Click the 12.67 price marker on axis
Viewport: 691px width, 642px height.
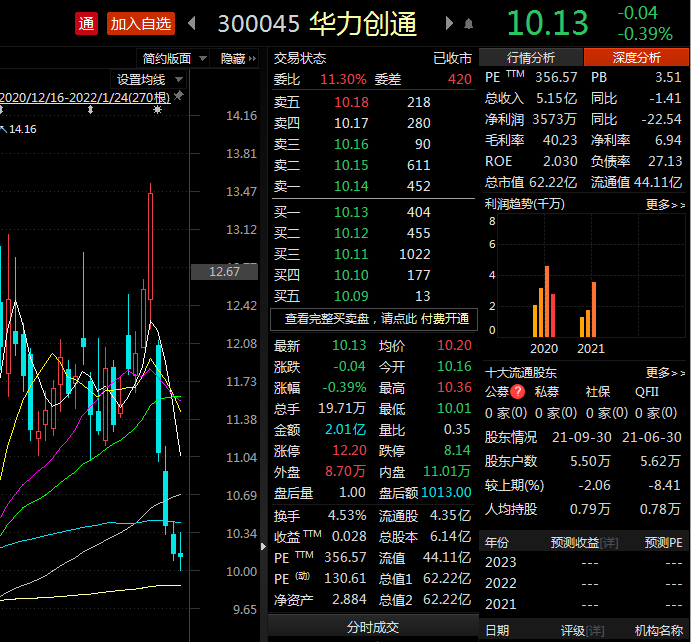[224, 271]
